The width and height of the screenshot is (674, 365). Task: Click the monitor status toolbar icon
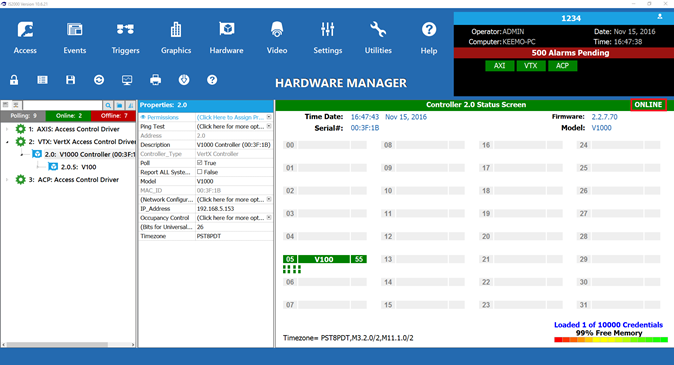(127, 80)
